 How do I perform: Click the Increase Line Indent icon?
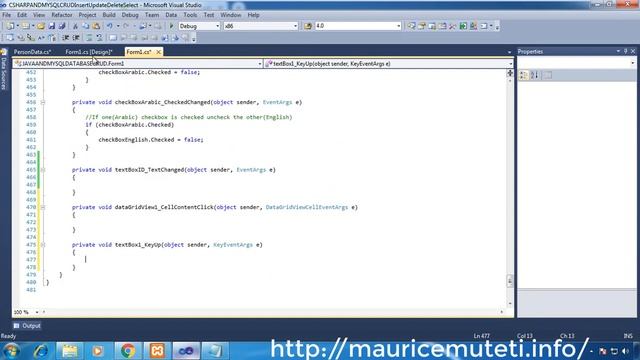coord(76,38)
